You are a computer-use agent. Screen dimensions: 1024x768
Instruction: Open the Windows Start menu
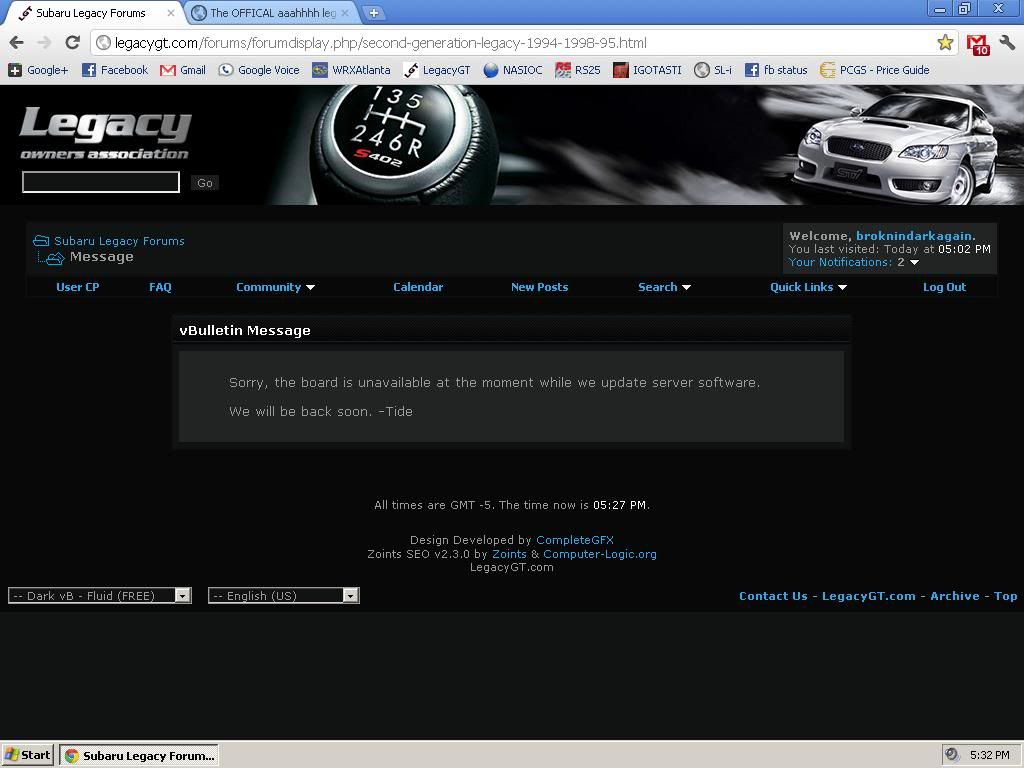(27, 755)
